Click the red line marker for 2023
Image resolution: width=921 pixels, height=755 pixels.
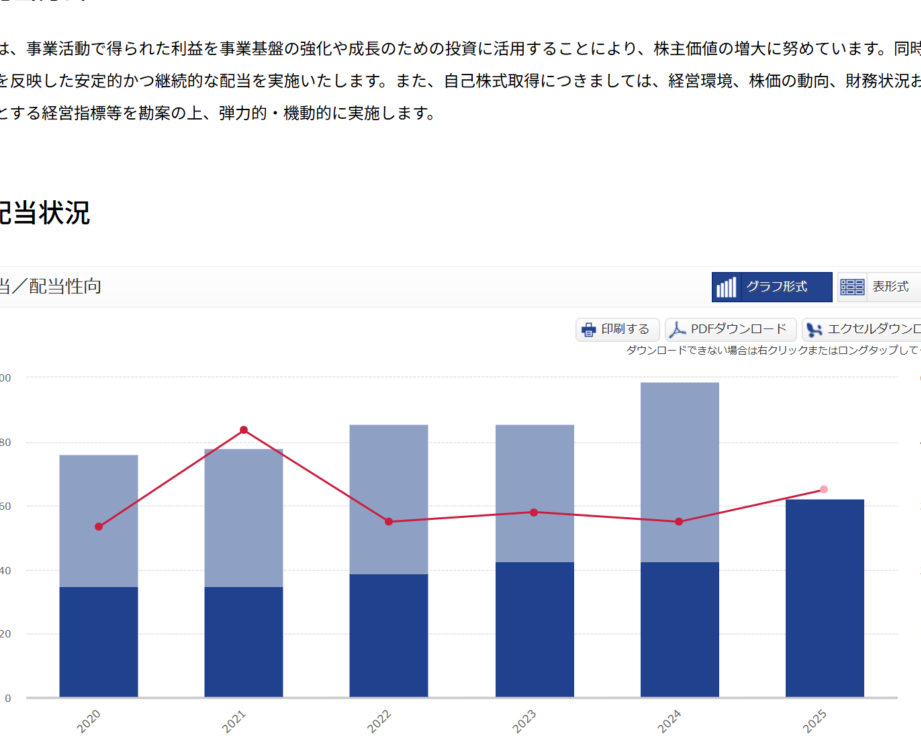[534, 512]
